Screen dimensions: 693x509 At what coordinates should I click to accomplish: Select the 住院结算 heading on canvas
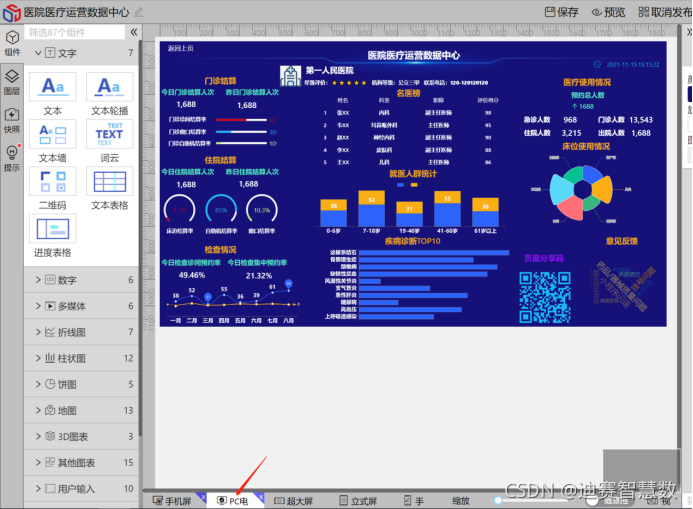[220, 160]
